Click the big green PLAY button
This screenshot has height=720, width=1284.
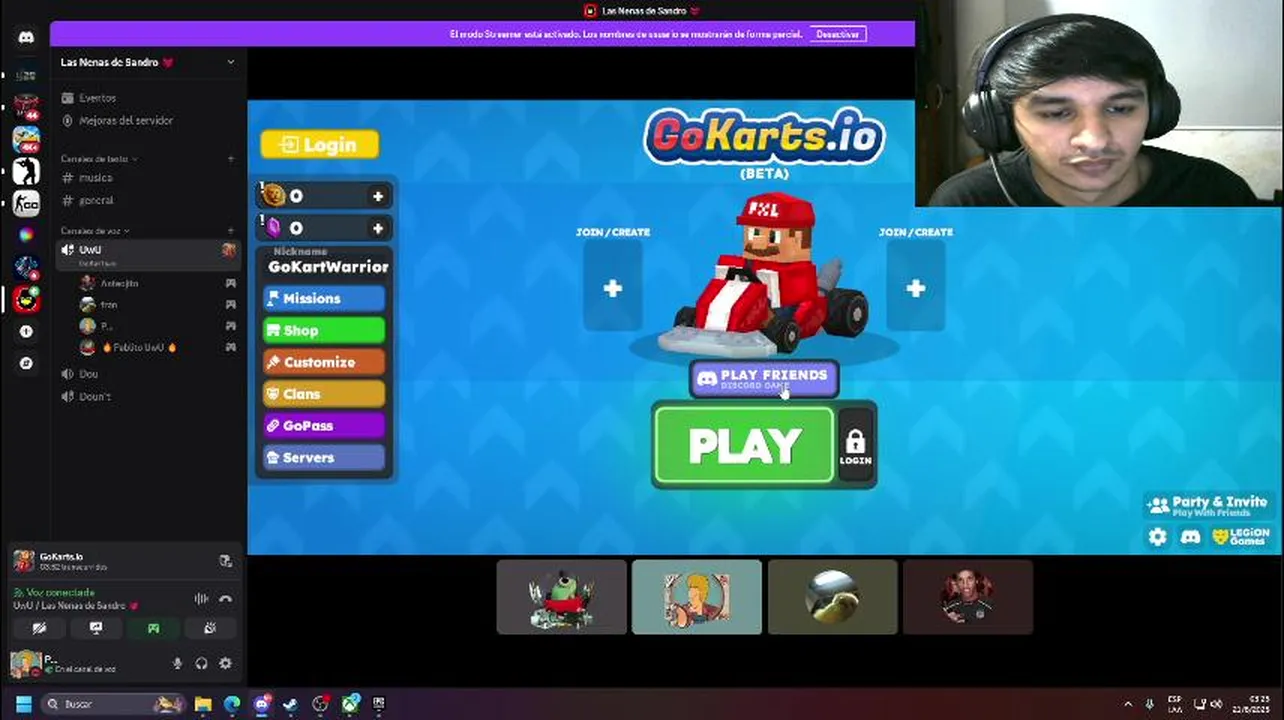[744, 446]
